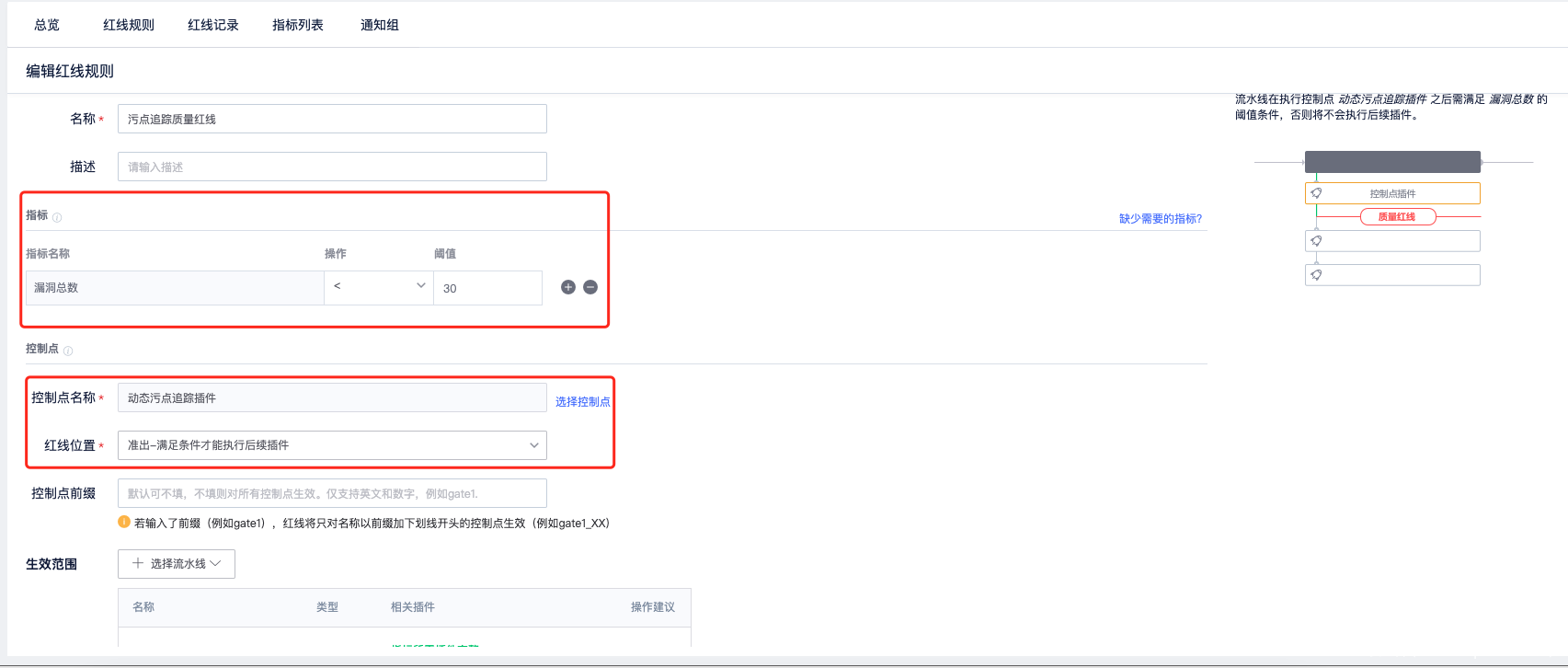Switch to the 总览 tab
1568x668 pixels.
click(47, 25)
